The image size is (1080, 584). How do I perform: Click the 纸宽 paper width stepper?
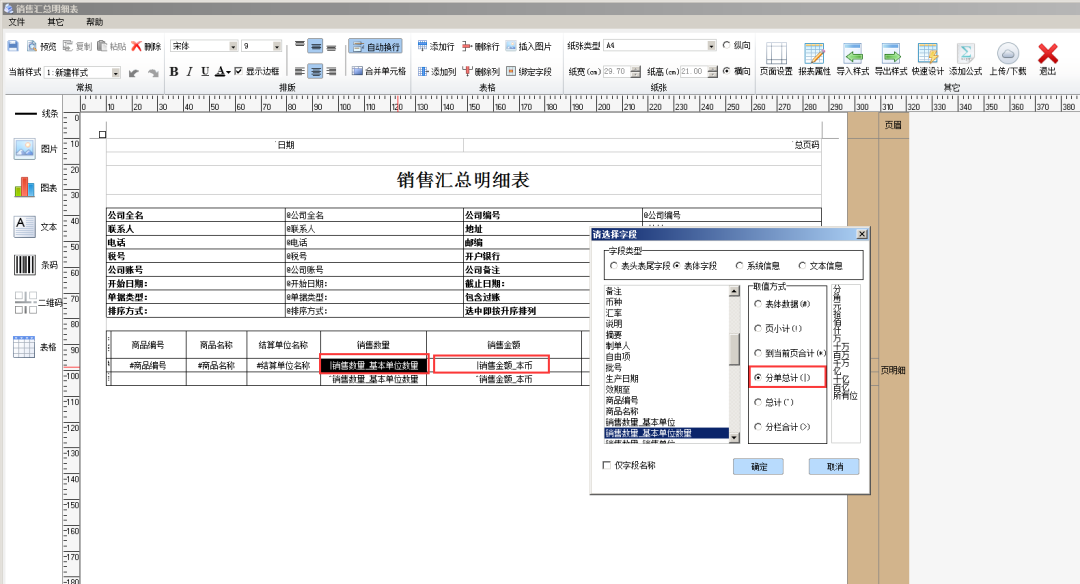[x=635, y=71]
